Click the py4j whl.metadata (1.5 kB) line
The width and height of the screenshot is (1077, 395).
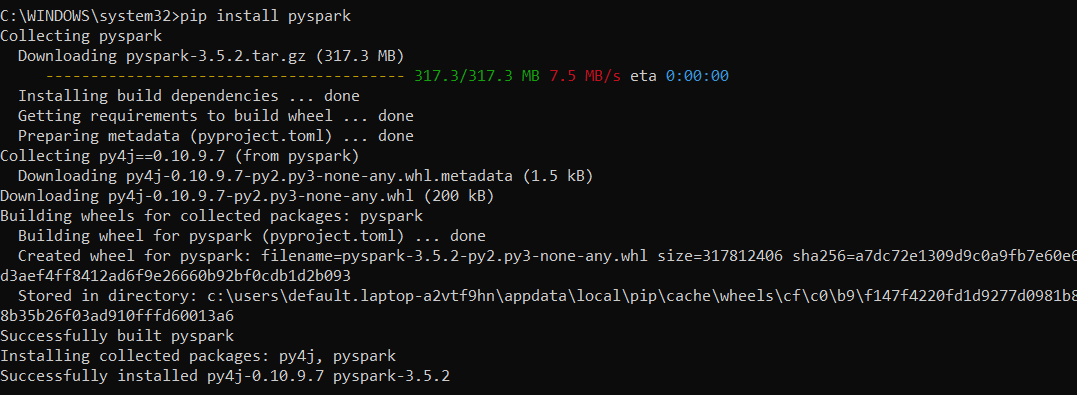click(306, 176)
